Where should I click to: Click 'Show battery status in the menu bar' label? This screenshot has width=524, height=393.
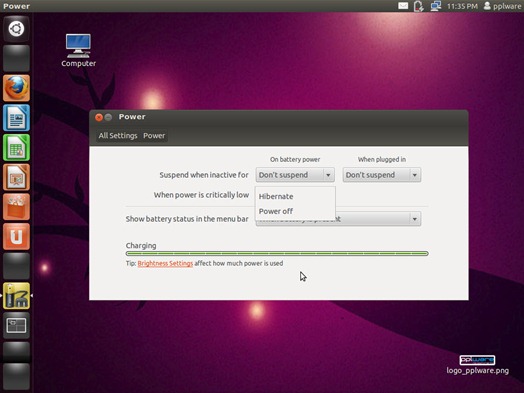[187, 219]
